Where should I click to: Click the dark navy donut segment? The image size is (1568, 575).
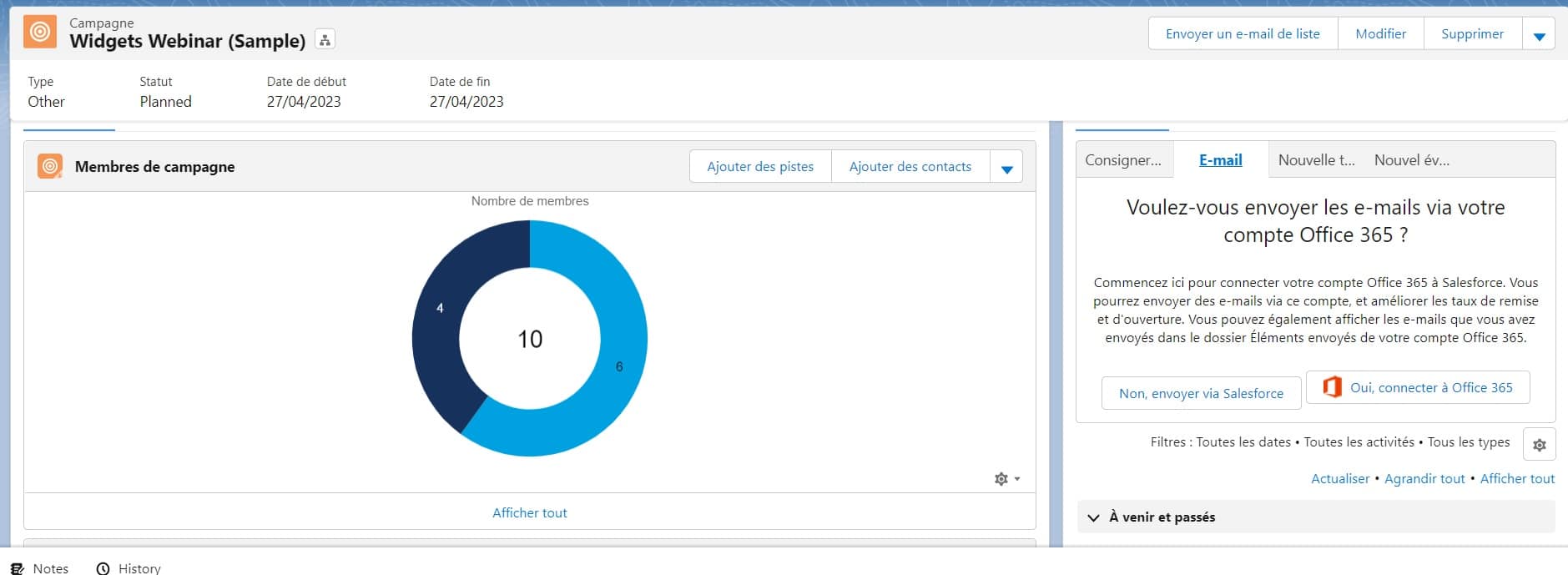click(x=436, y=334)
